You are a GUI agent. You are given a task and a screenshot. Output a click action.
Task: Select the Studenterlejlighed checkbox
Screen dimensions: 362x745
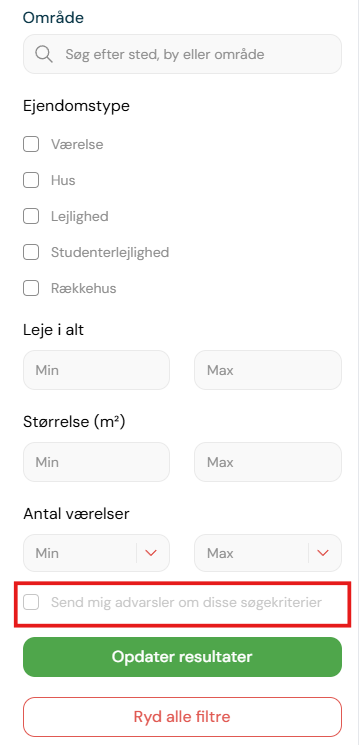coord(31,252)
